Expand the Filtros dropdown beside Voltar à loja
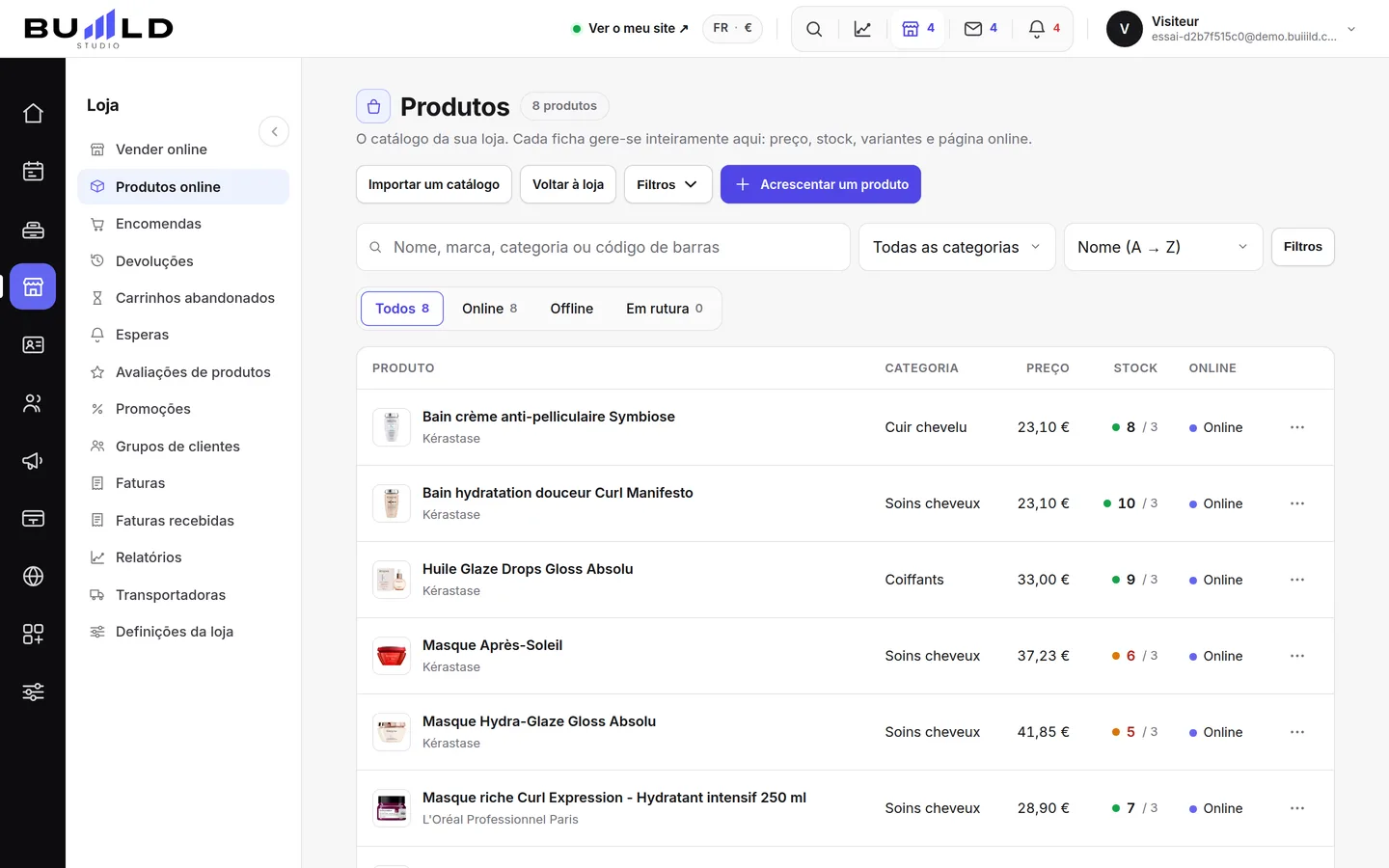This screenshot has width=1389, height=868. [667, 184]
